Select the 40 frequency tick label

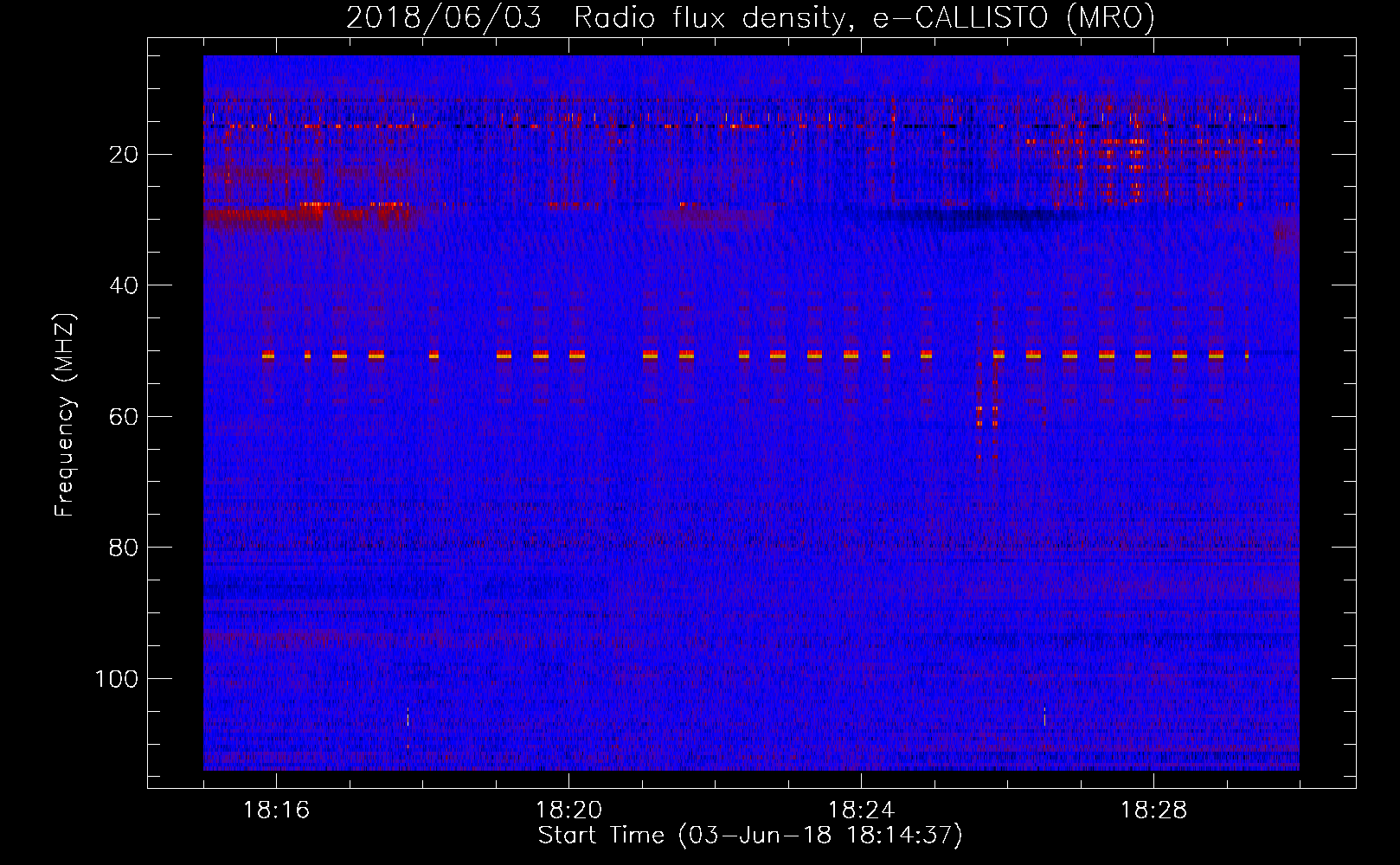point(125,285)
